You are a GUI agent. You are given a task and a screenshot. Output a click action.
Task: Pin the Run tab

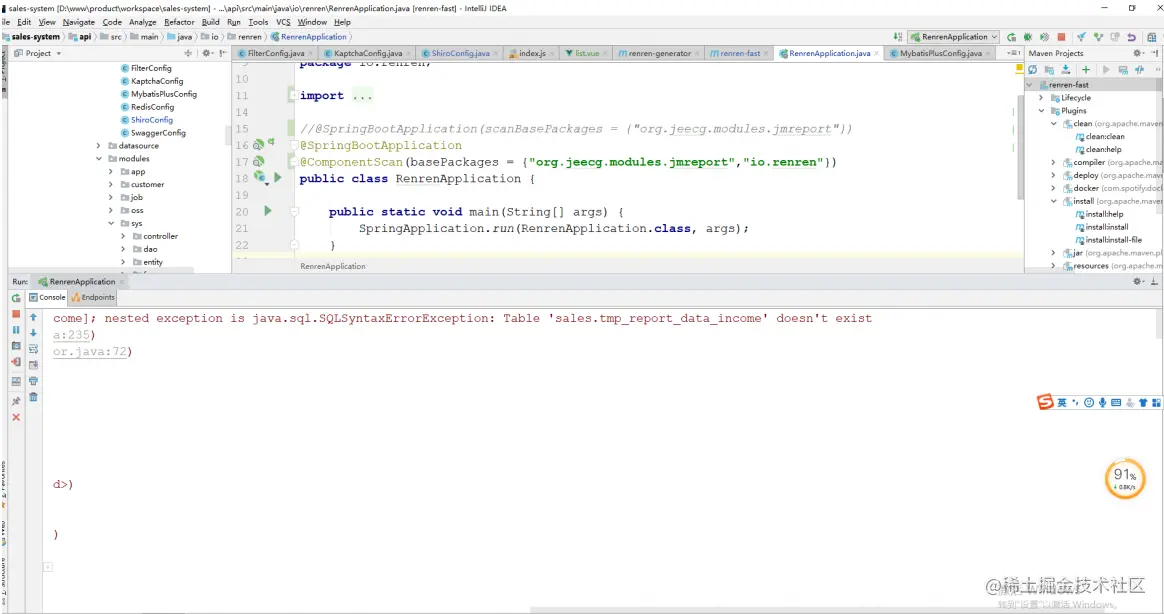(16, 401)
